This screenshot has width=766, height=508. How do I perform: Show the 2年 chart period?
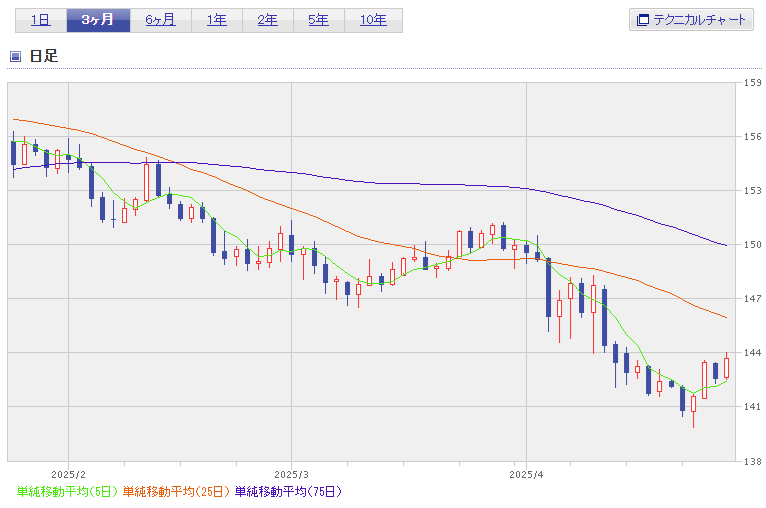click(x=267, y=20)
